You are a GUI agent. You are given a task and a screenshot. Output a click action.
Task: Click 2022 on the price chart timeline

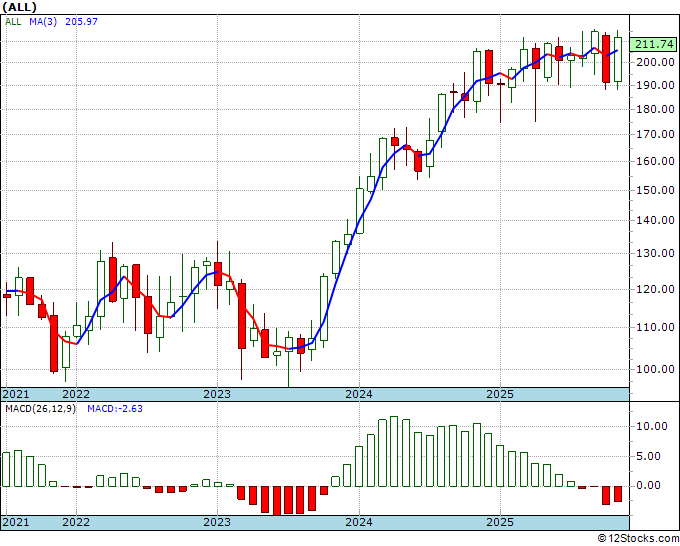(76, 394)
